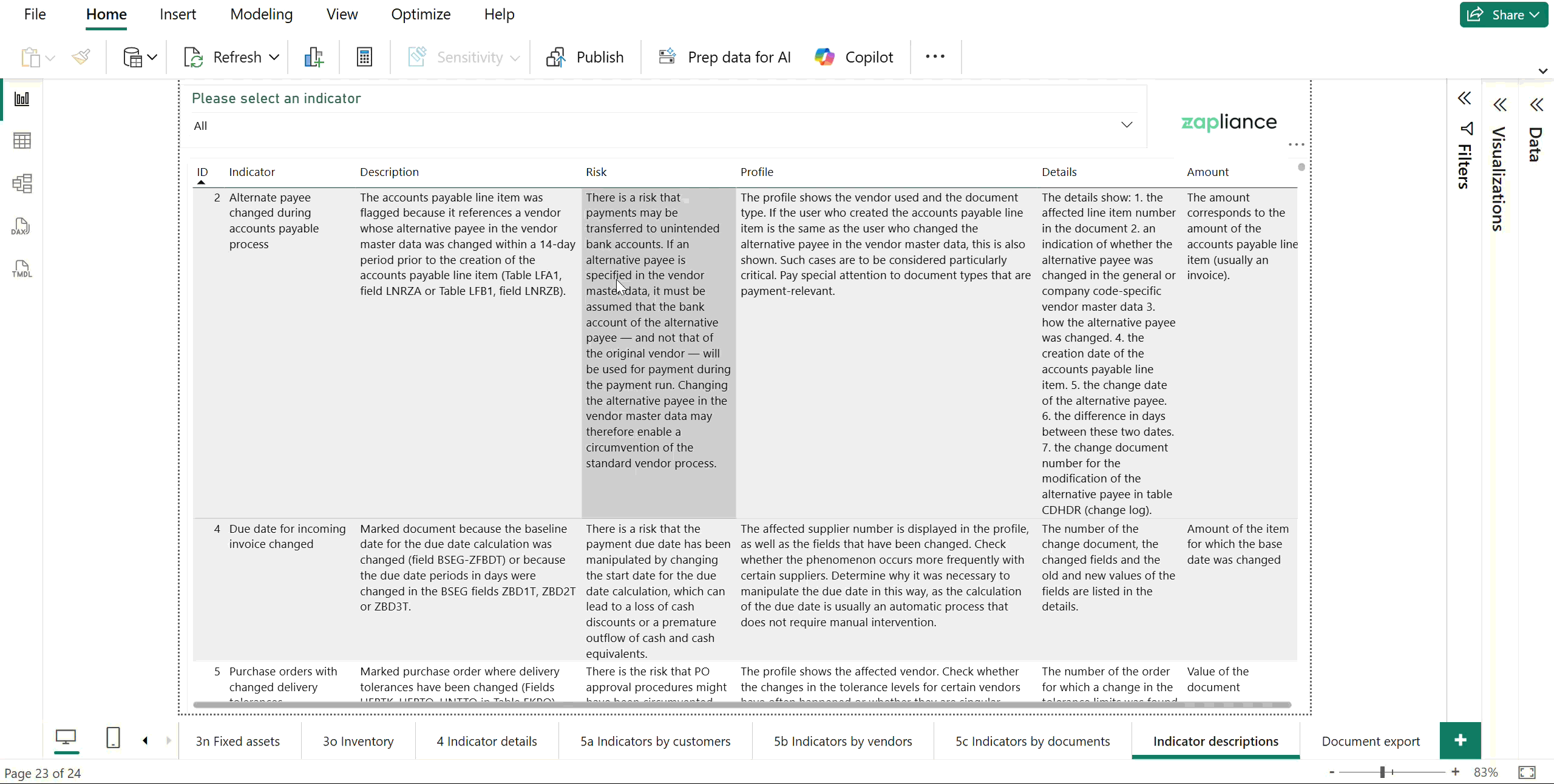Expand the Visualizations pane
Viewport: 1554px width, 784px height.
[x=1500, y=105]
